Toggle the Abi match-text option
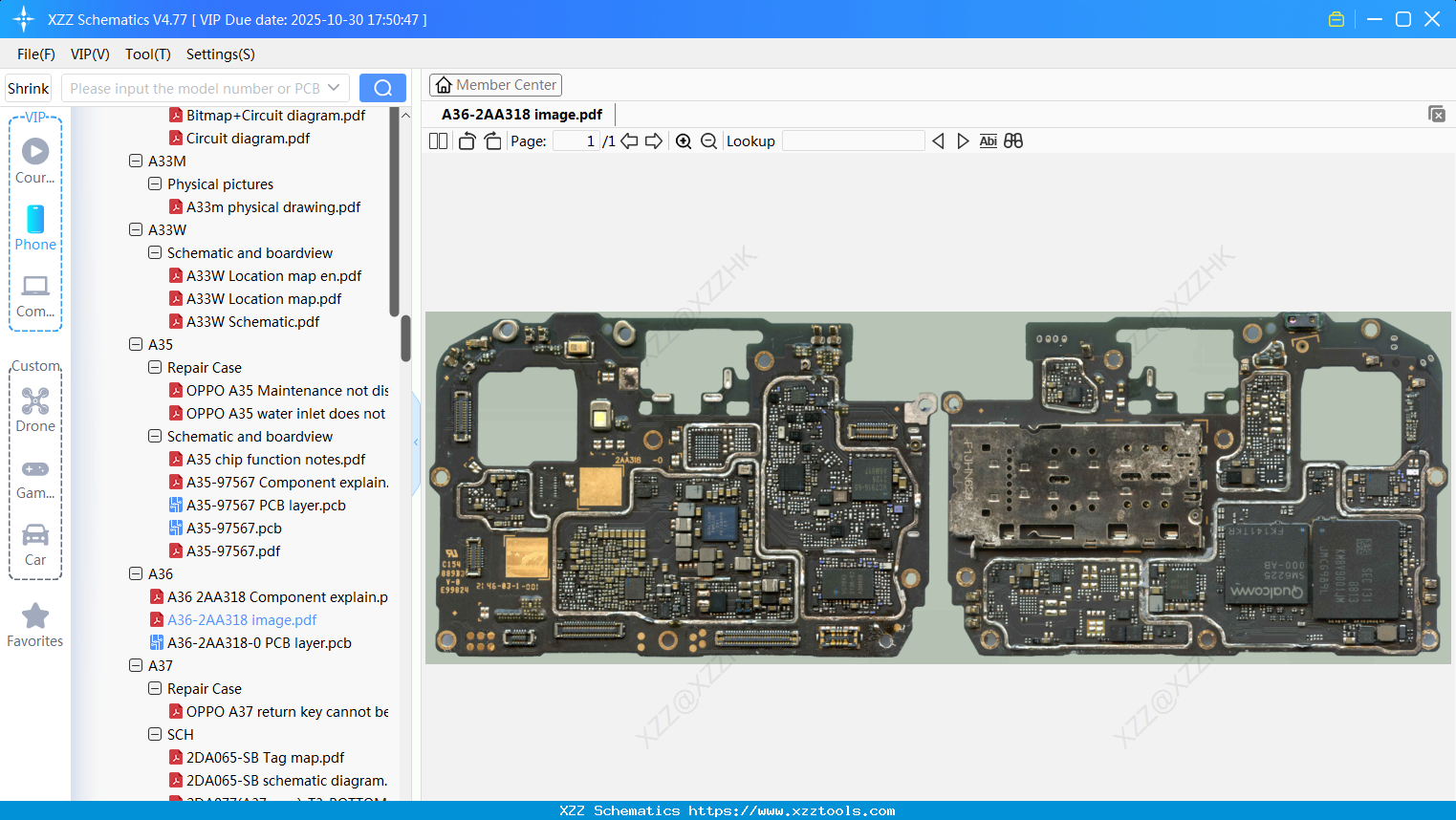This screenshot has height=820, width=1456. (x=988, y=141)
